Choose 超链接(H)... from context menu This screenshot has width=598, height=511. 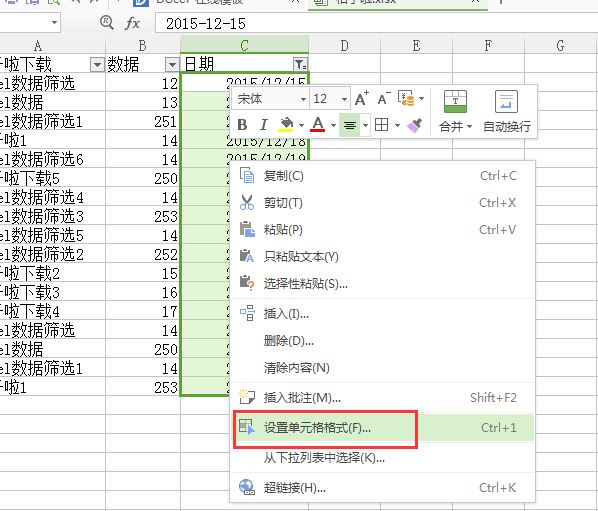[383, 487]
